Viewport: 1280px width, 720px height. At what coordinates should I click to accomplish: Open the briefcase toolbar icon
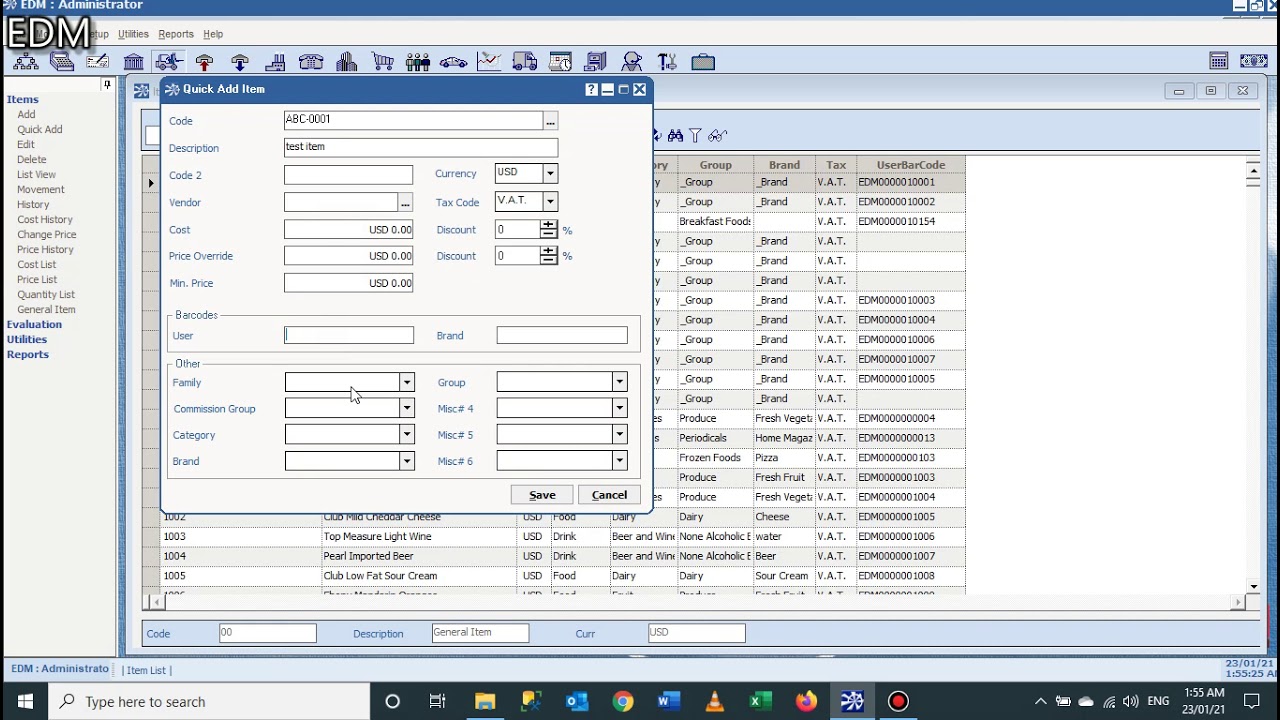point(703,62)
